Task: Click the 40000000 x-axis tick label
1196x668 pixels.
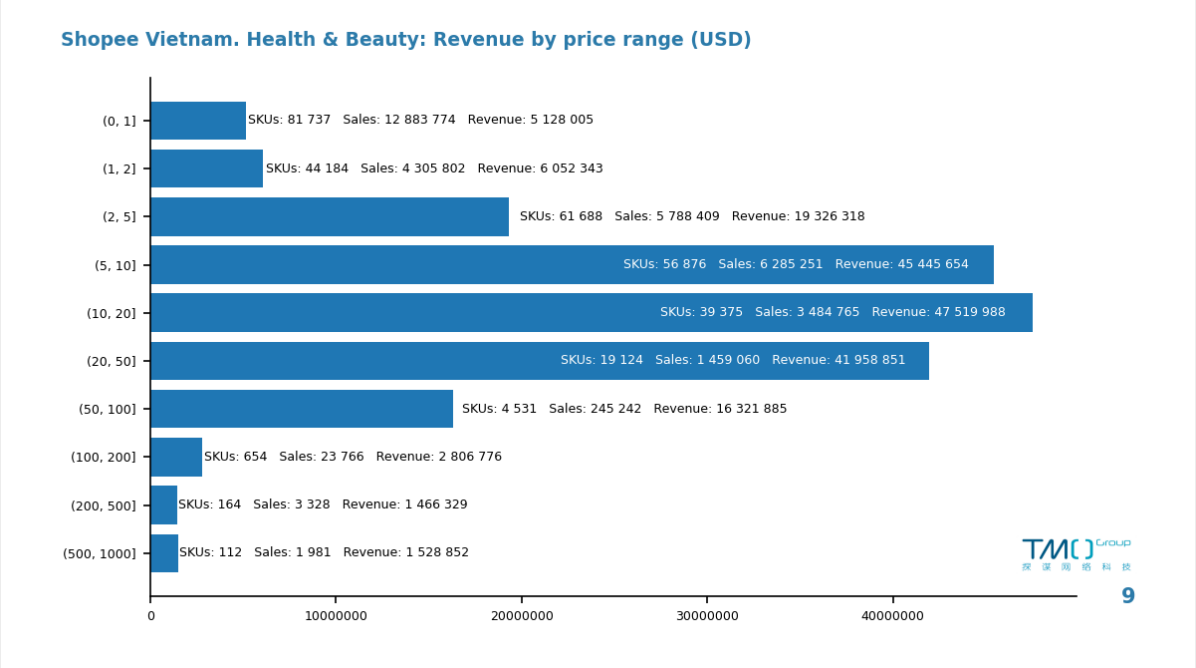Action: [892, 615]
